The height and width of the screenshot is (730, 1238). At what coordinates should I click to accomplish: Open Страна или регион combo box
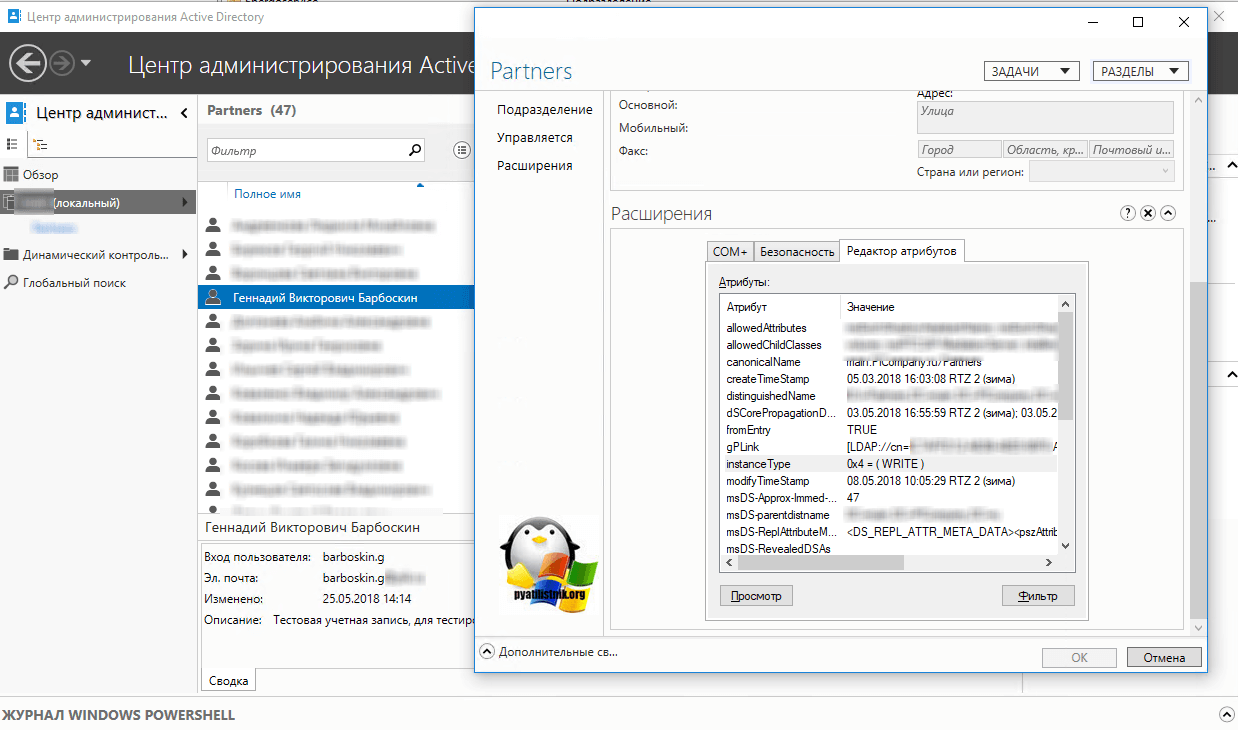click(1101, 172)
